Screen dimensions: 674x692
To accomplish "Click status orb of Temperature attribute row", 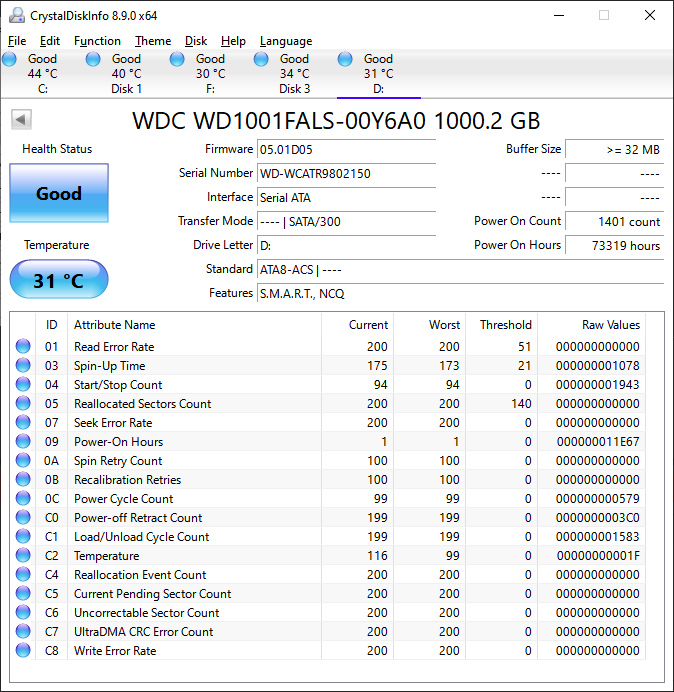I will [23, 555].
